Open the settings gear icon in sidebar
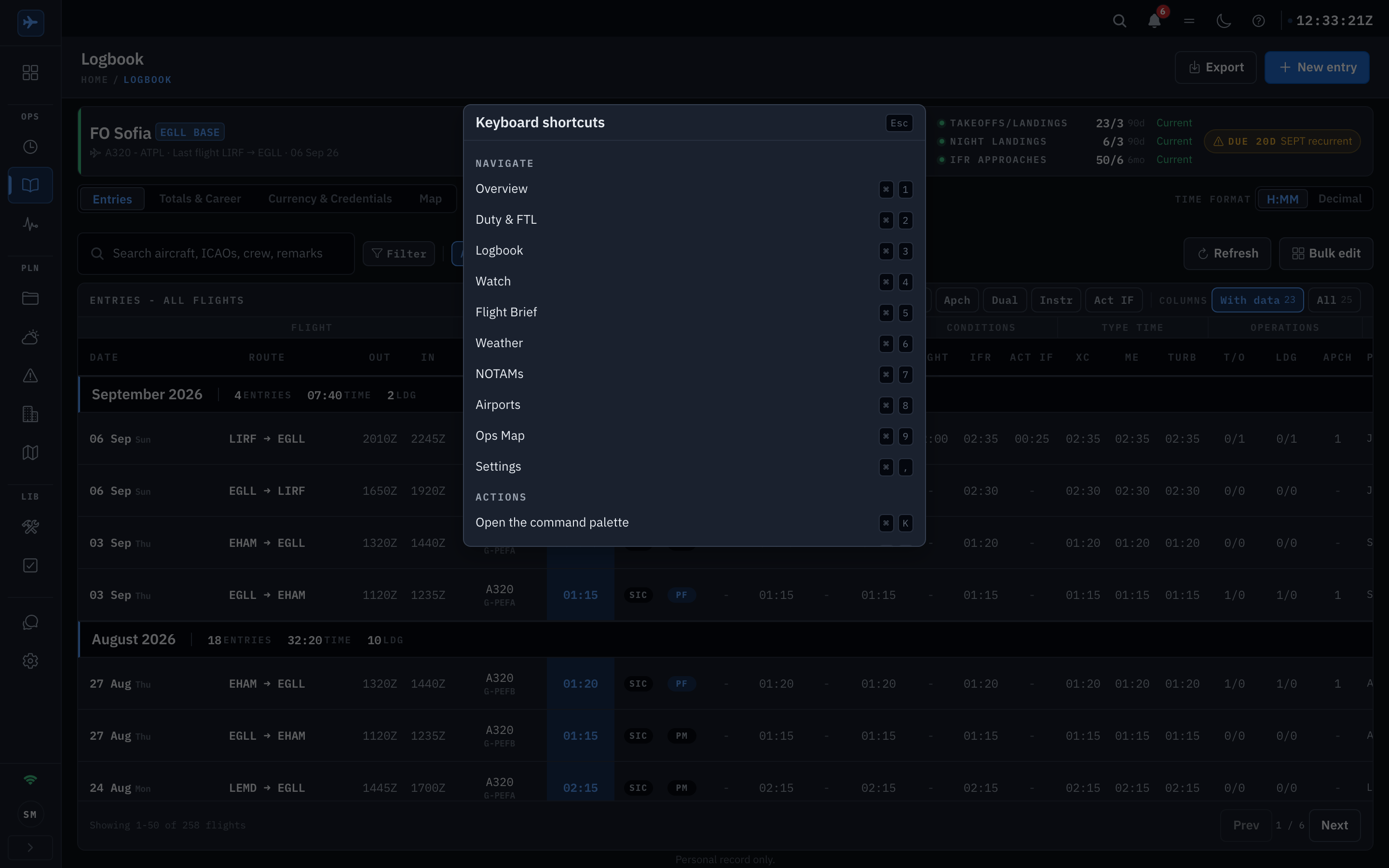Viewport: 1389px width, 868px height. point(30,661)
